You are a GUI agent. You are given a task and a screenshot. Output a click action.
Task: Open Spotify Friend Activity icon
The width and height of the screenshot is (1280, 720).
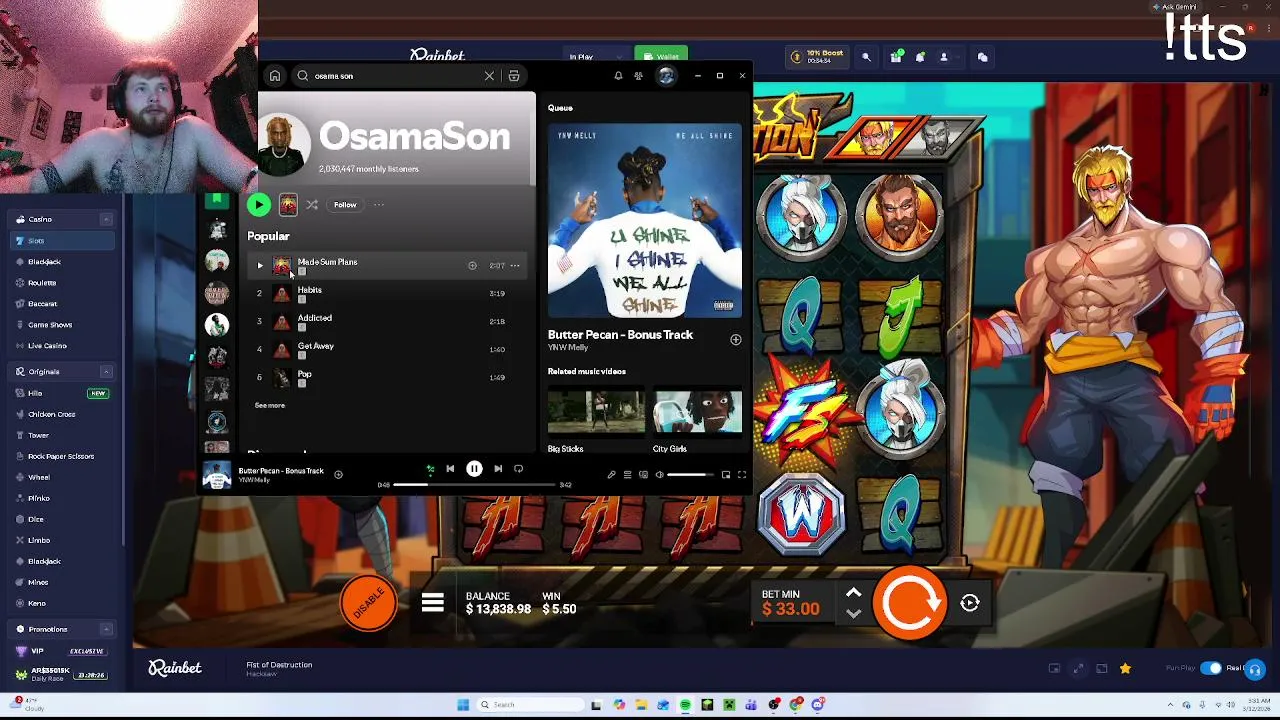tap(638, 76)
